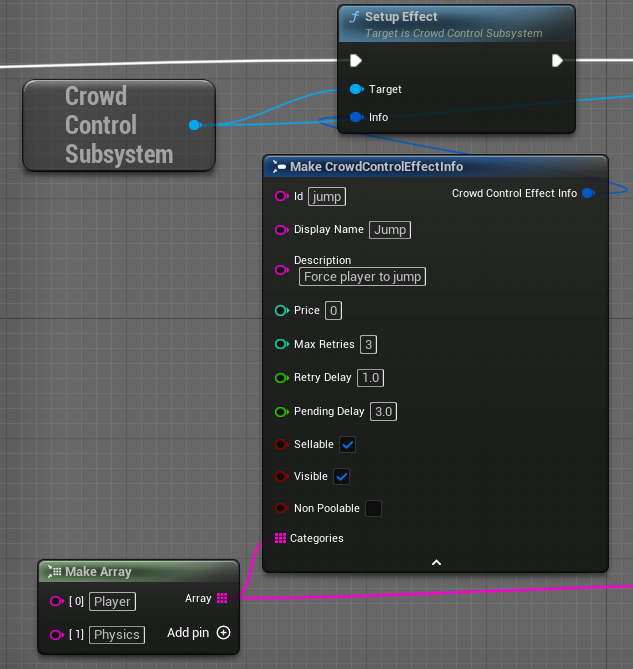Screen dimensions: 633x669
Task: Edit the Display Name field
Action: click(x=390, y=230)
